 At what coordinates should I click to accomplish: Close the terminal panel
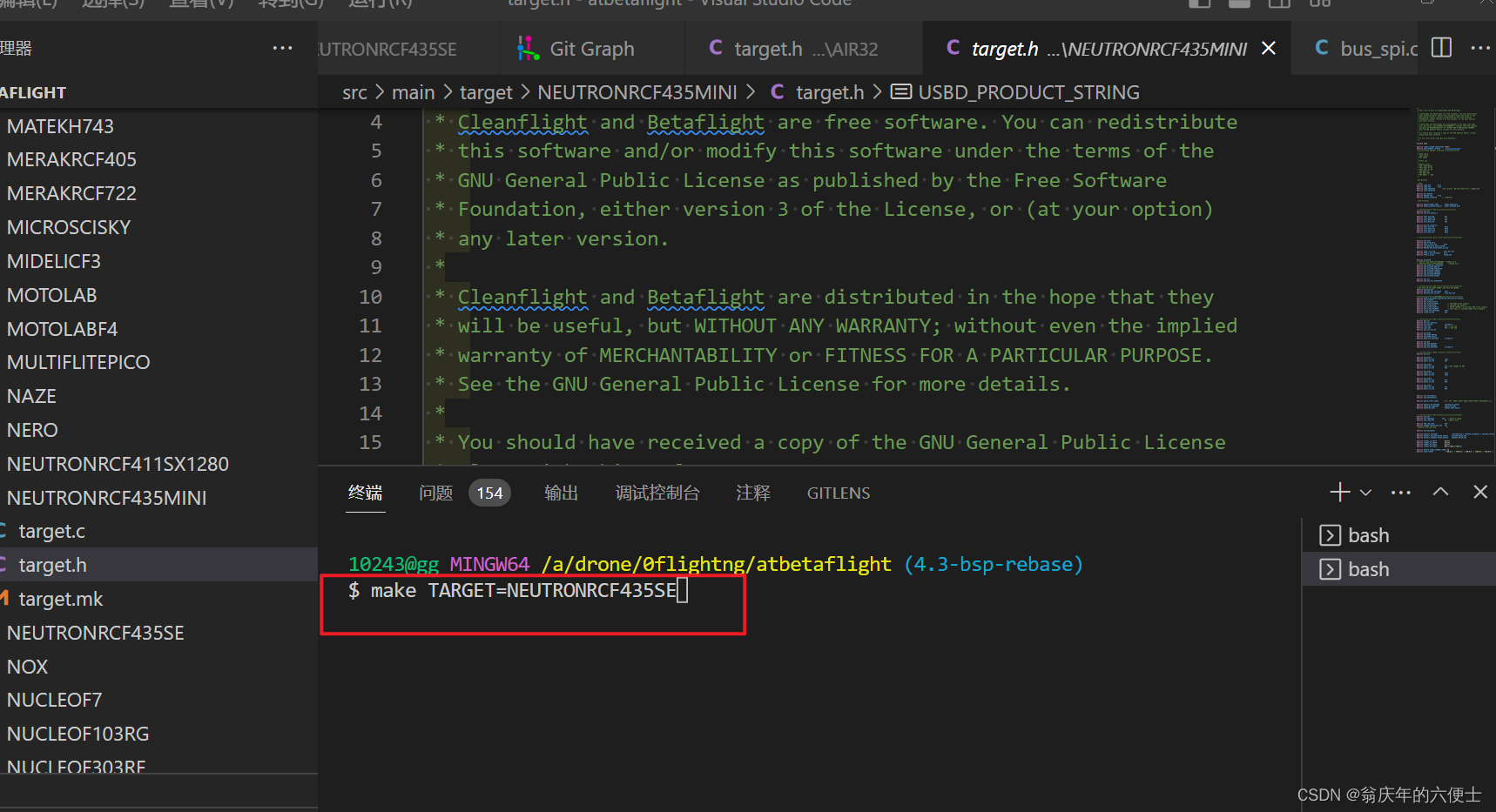[1480, 492]
